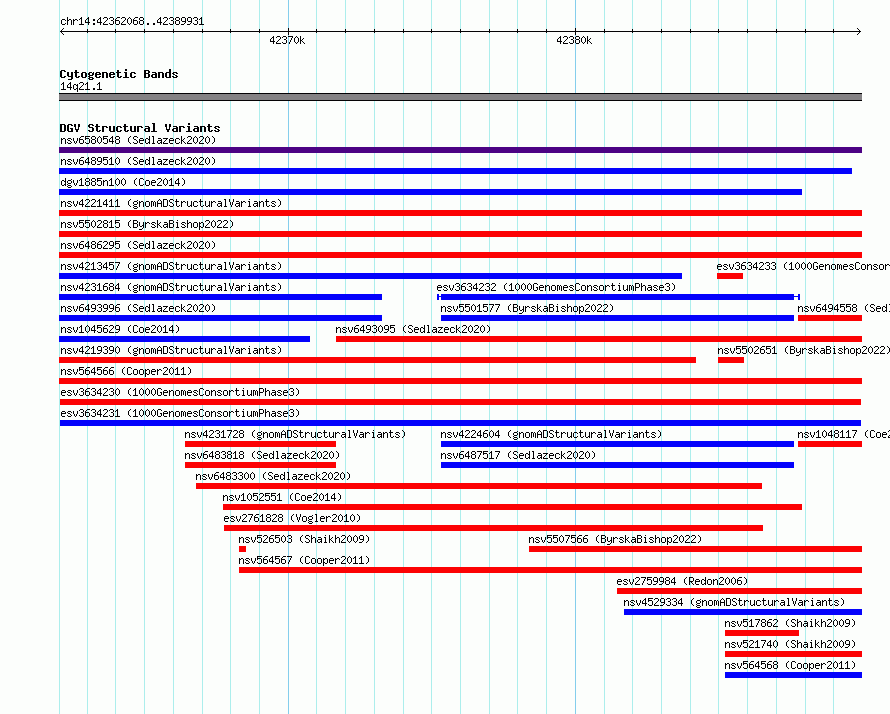Screen dimensions: 890x714
Task: Open nsv5507566 (ByrskaBishop2022) label
Action: [615, 539]
